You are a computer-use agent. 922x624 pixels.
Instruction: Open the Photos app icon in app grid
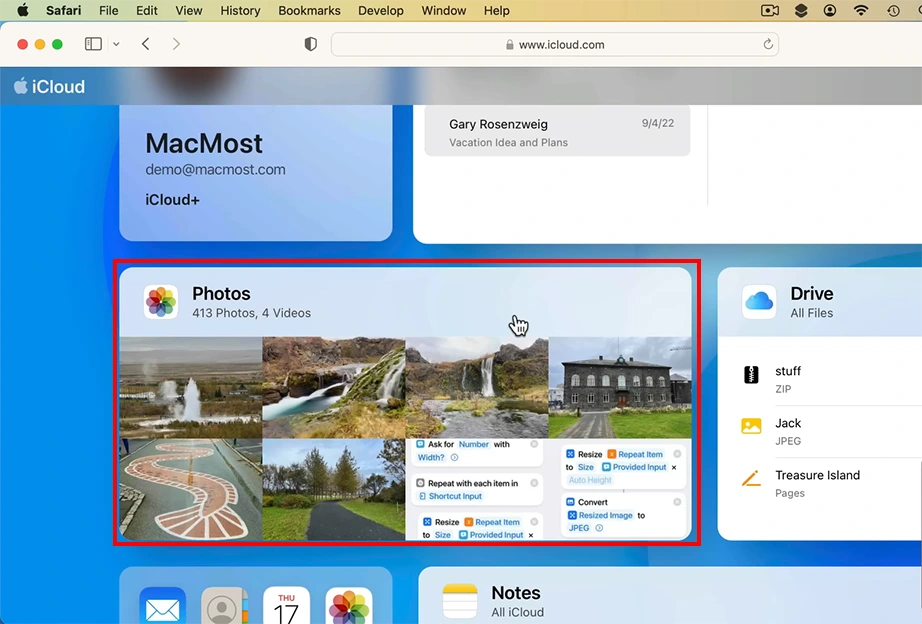pos(349,606)
